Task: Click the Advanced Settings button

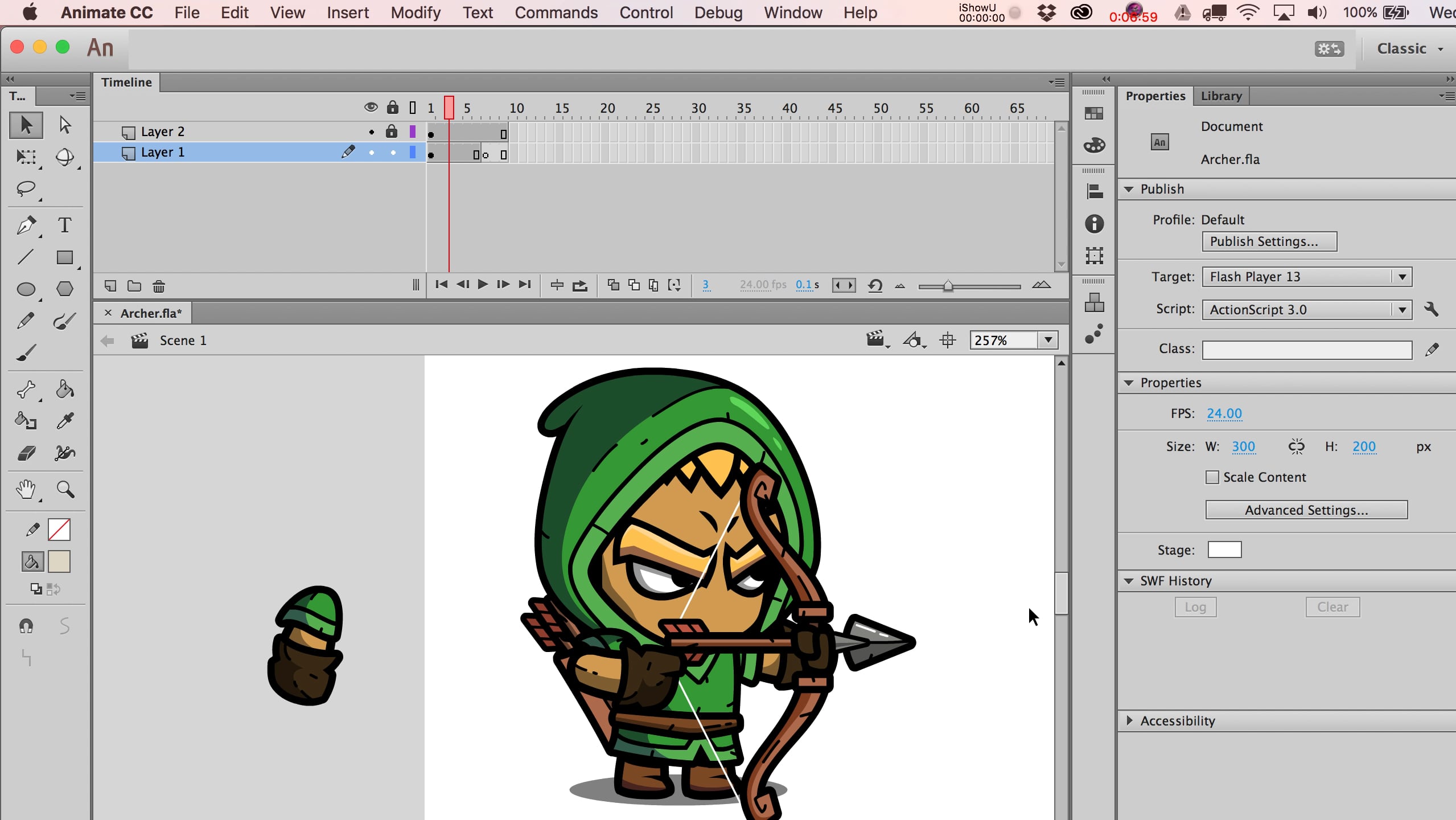Action: click(1306, 510)
